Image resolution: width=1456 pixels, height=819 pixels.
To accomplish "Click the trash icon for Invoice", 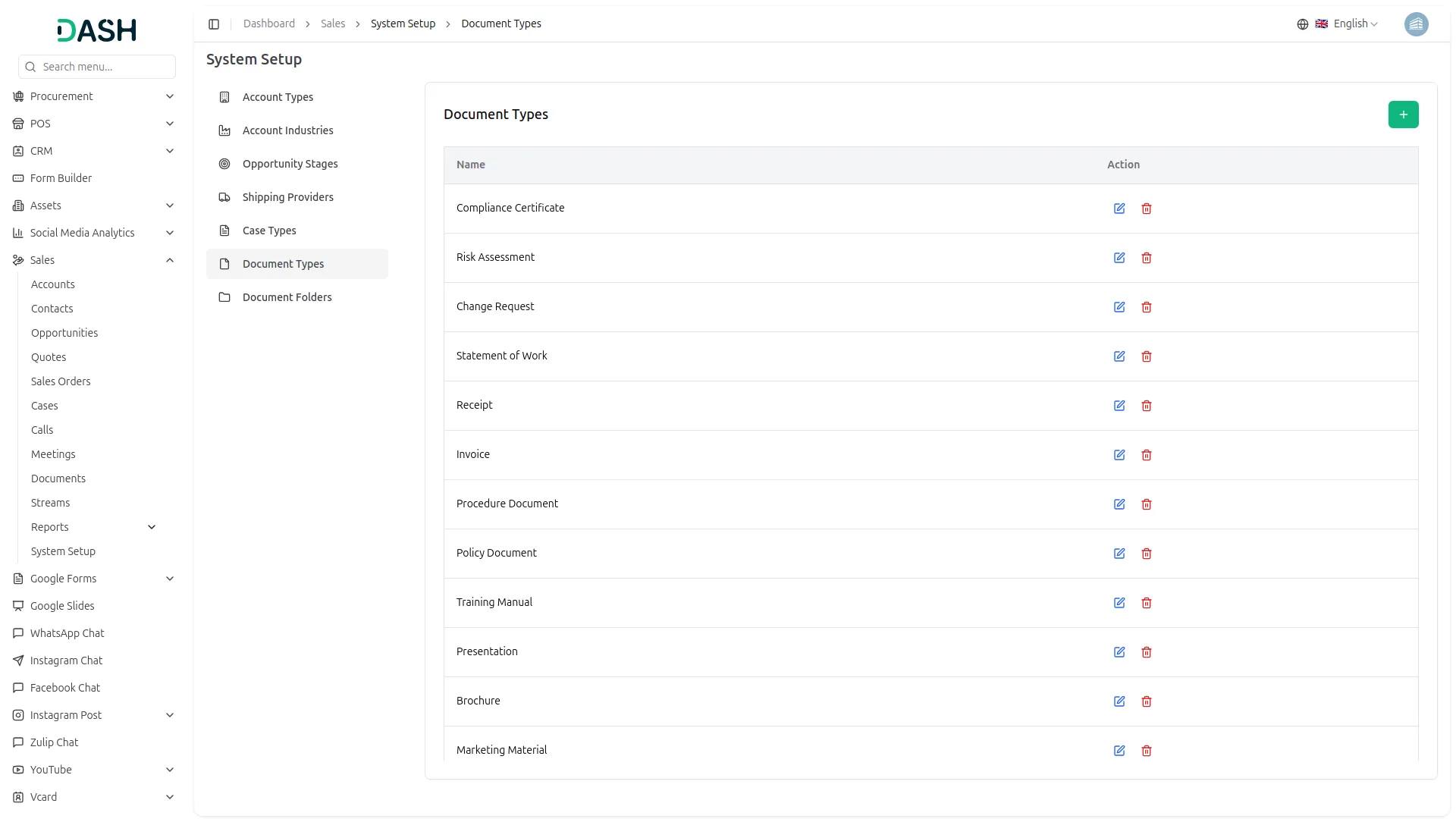I will pyautogui.click(x=1147, y=455).
